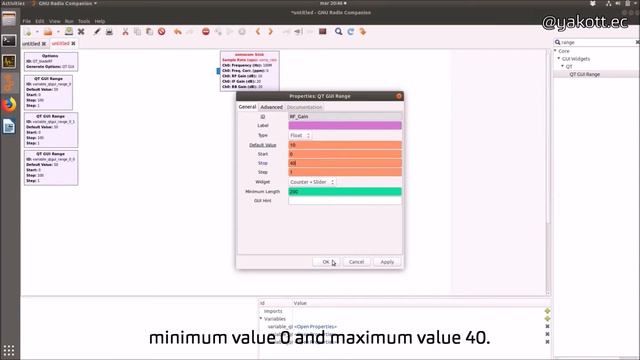Close the active untitled flowgraph tab
Viewport: 640px width, 360px height.
coord(73,44)
